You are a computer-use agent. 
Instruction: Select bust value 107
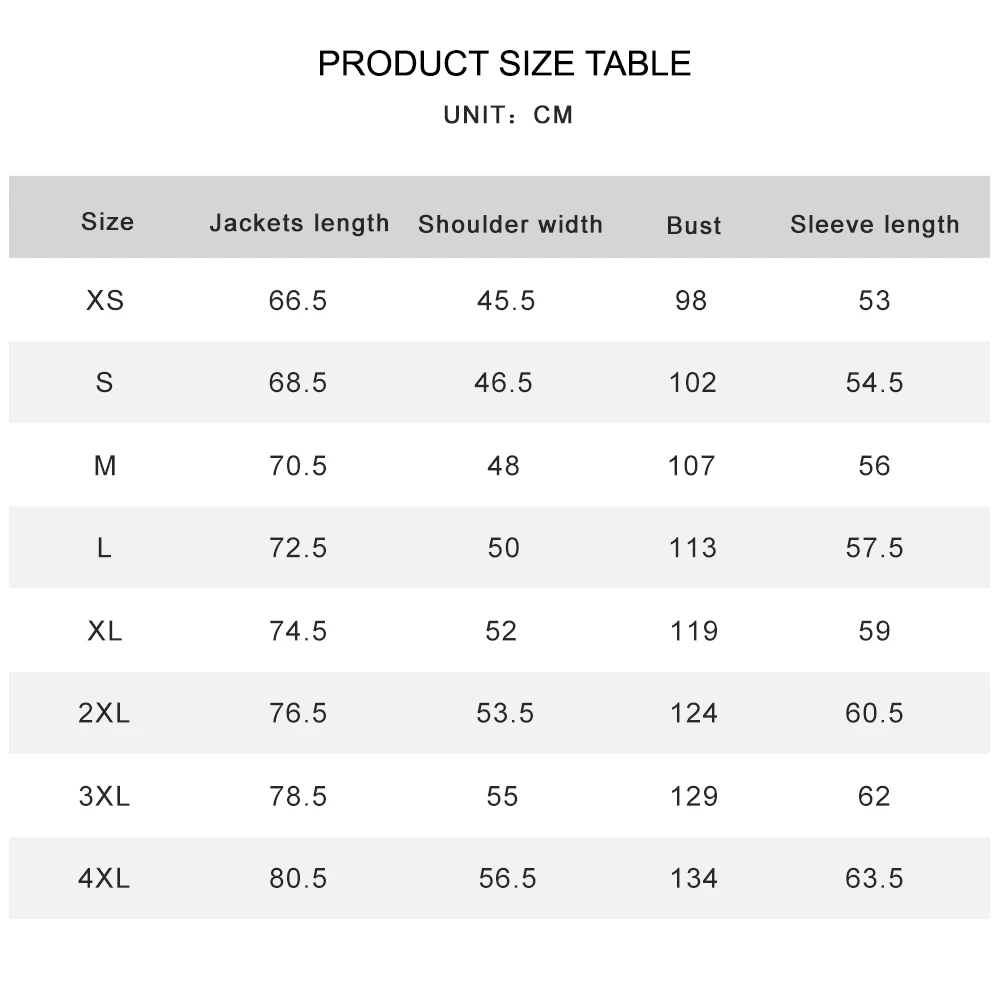click(x=692, y=466)
